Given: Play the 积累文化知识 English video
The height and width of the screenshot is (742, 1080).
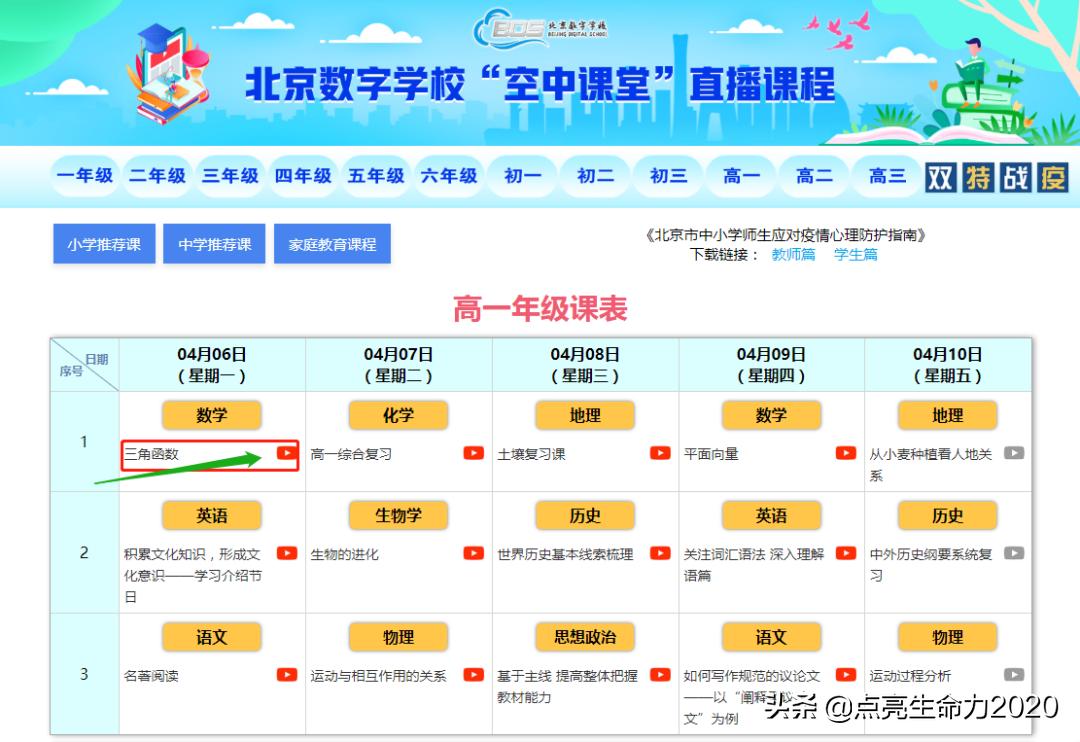Looking at the screenshot, I should click(x=289, y=553).
